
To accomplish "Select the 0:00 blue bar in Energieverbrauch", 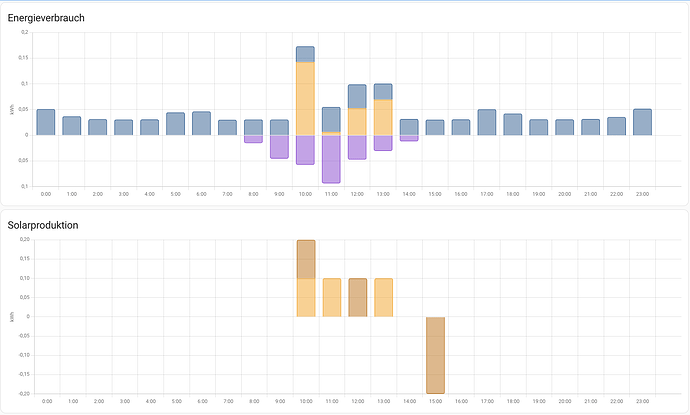I will (x=46, y=122).
